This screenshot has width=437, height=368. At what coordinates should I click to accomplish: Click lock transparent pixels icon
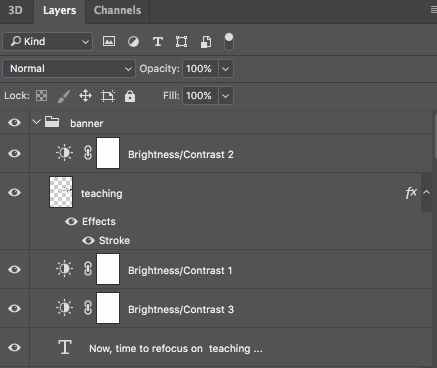click(x=41, y=96)
